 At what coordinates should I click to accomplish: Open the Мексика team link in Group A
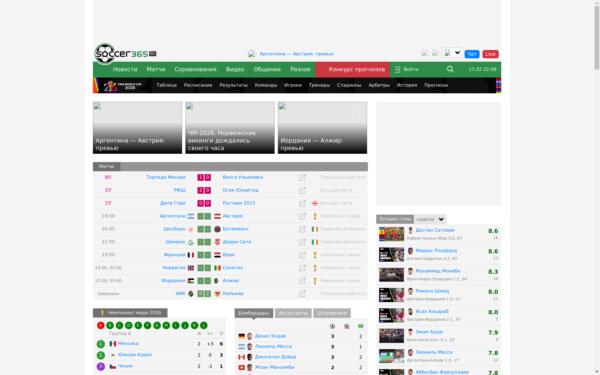(x=128, y=344)
